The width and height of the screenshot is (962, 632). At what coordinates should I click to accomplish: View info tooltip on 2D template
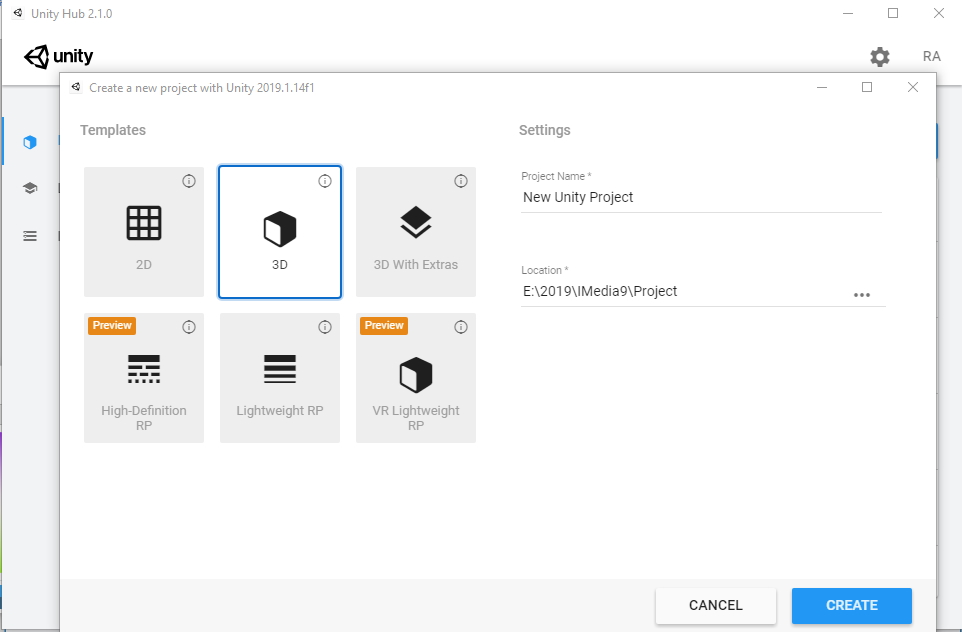pyautogui.click(x=188, y=181)
